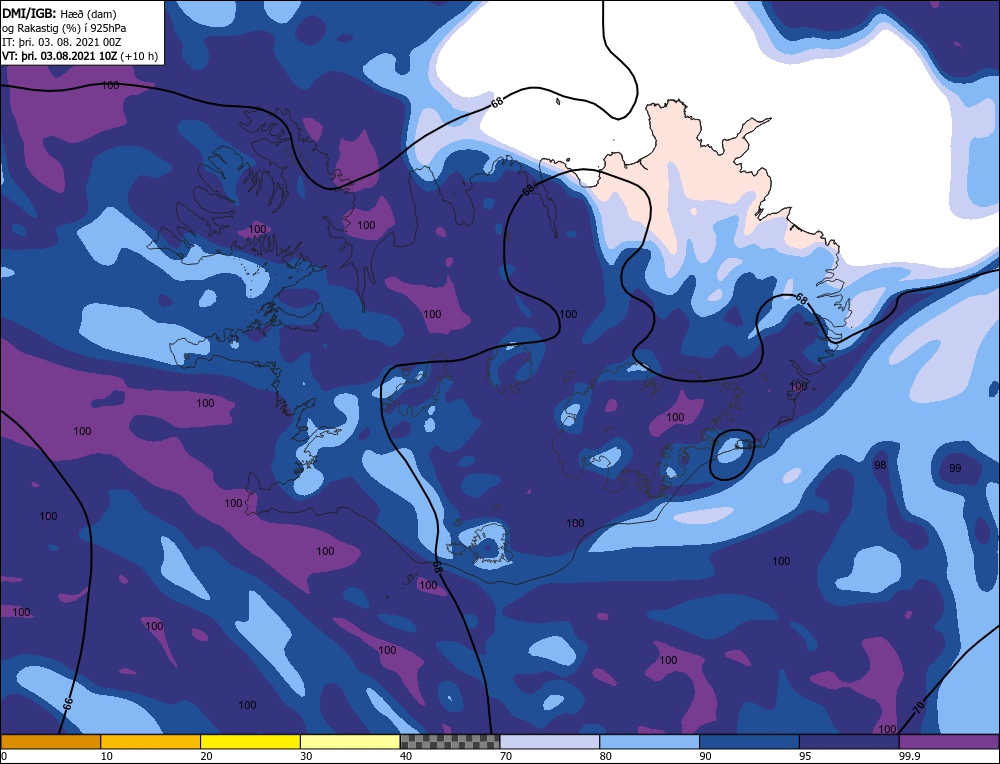The width and height of the screenshot is (1000, 764).
Task: Click the checkered 40-70 legend swatch
Action: [x=450, y=742]
